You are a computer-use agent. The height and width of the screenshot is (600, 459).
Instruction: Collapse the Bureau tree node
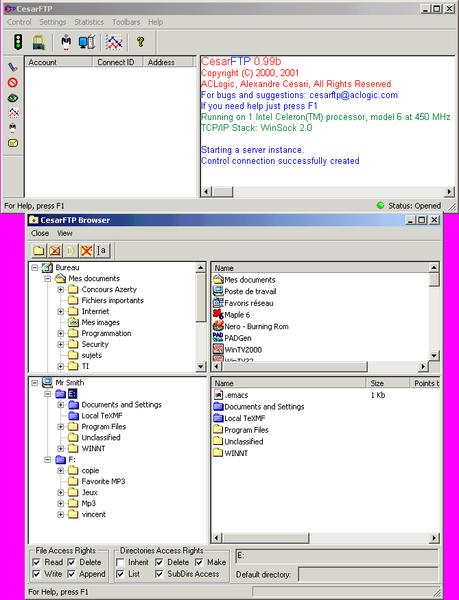tap(35, 267)
